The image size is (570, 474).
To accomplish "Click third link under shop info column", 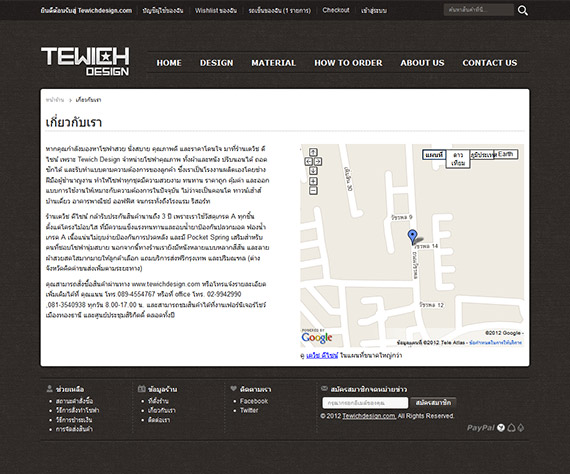I will pos(159,419).
